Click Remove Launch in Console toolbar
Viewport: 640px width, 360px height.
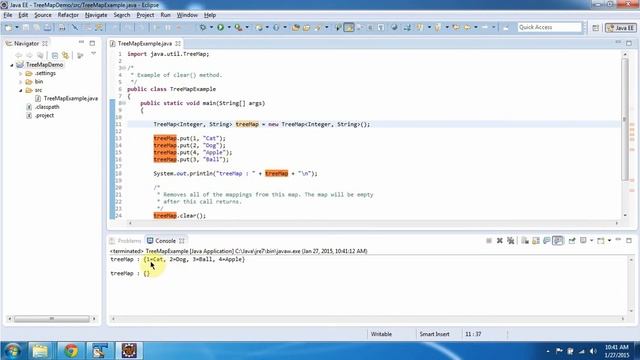(x=500, y=241)
